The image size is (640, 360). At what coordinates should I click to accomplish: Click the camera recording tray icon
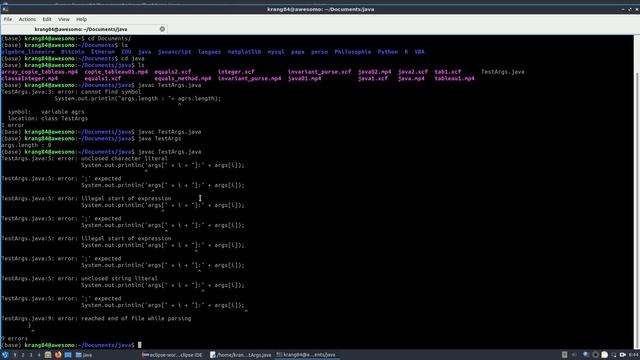623,355
